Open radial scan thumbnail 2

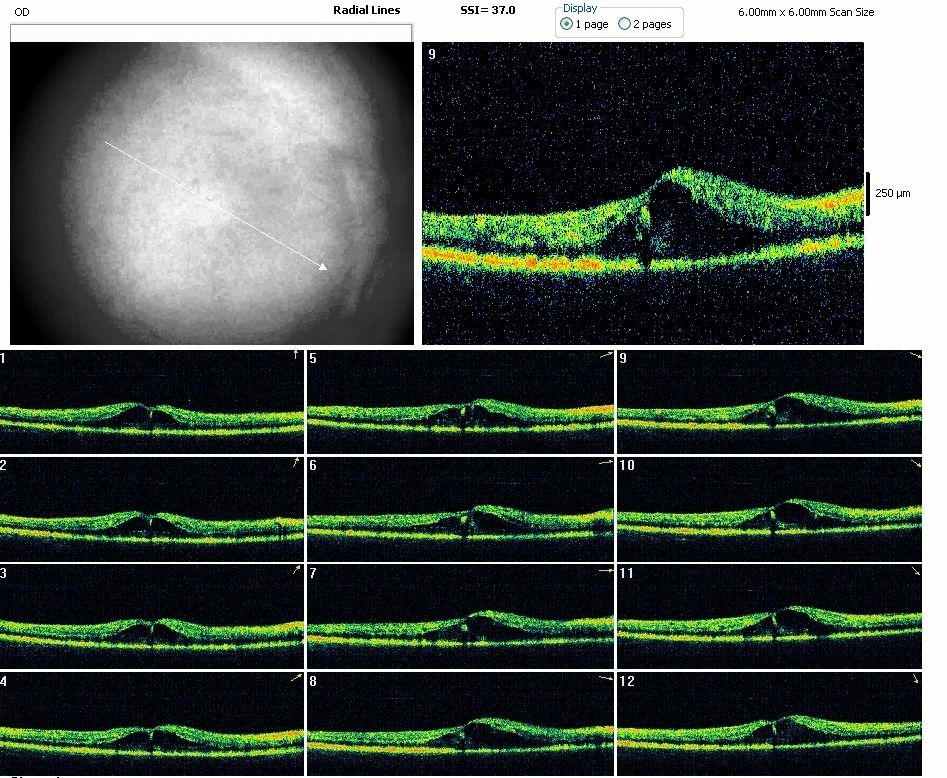click(x=151, y=509)
